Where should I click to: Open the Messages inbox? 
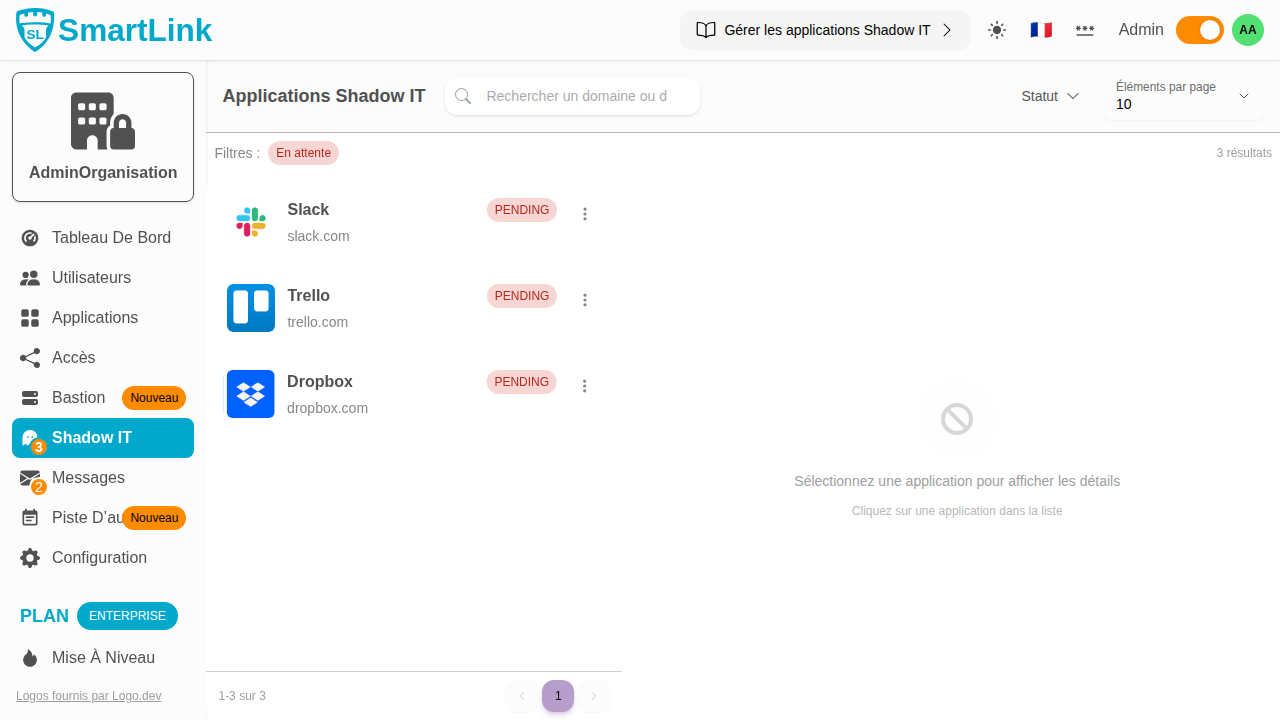tap(88, 477)
